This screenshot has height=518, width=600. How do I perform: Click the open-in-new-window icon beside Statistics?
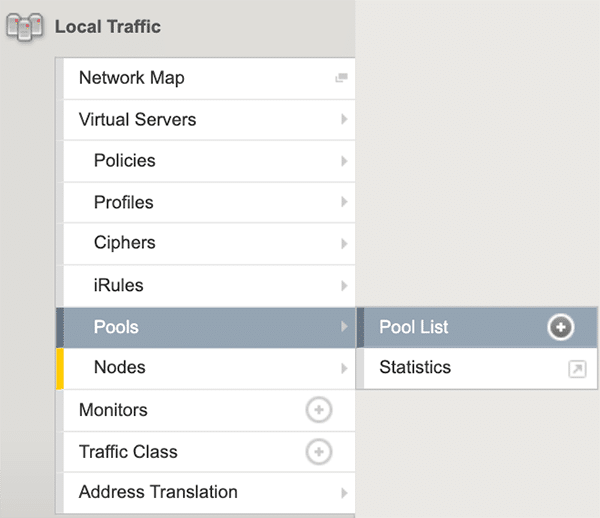pyautogui.click(x=577, y=369)
